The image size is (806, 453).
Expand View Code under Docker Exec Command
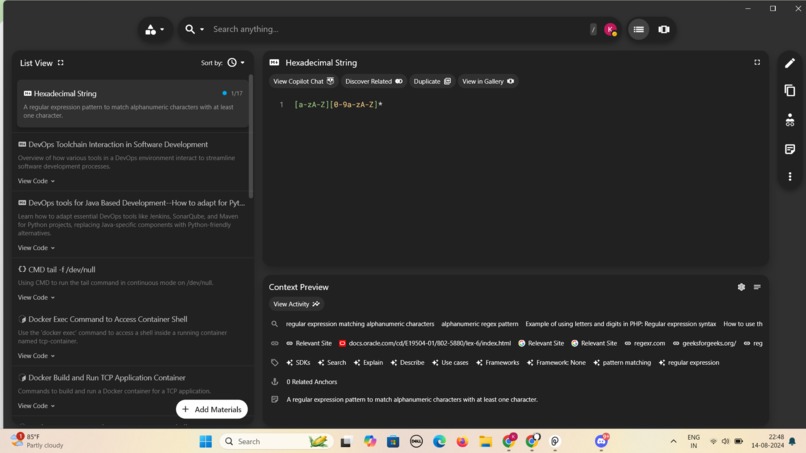click(36, 356)
